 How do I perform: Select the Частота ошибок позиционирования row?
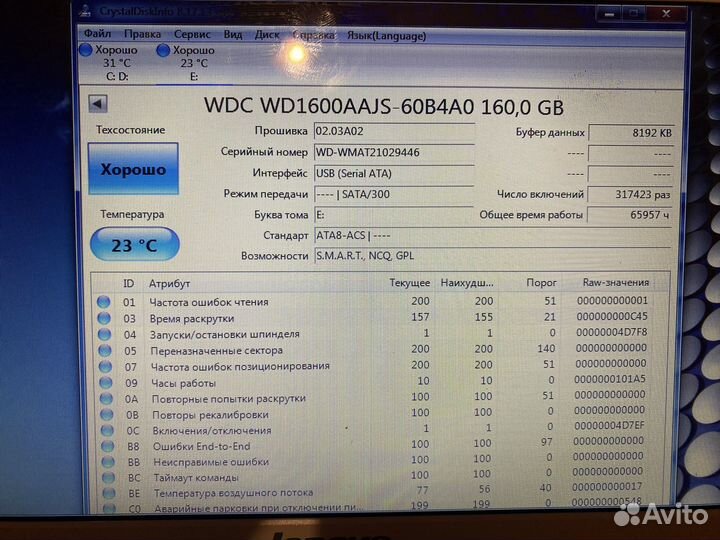tap(377, 366)
